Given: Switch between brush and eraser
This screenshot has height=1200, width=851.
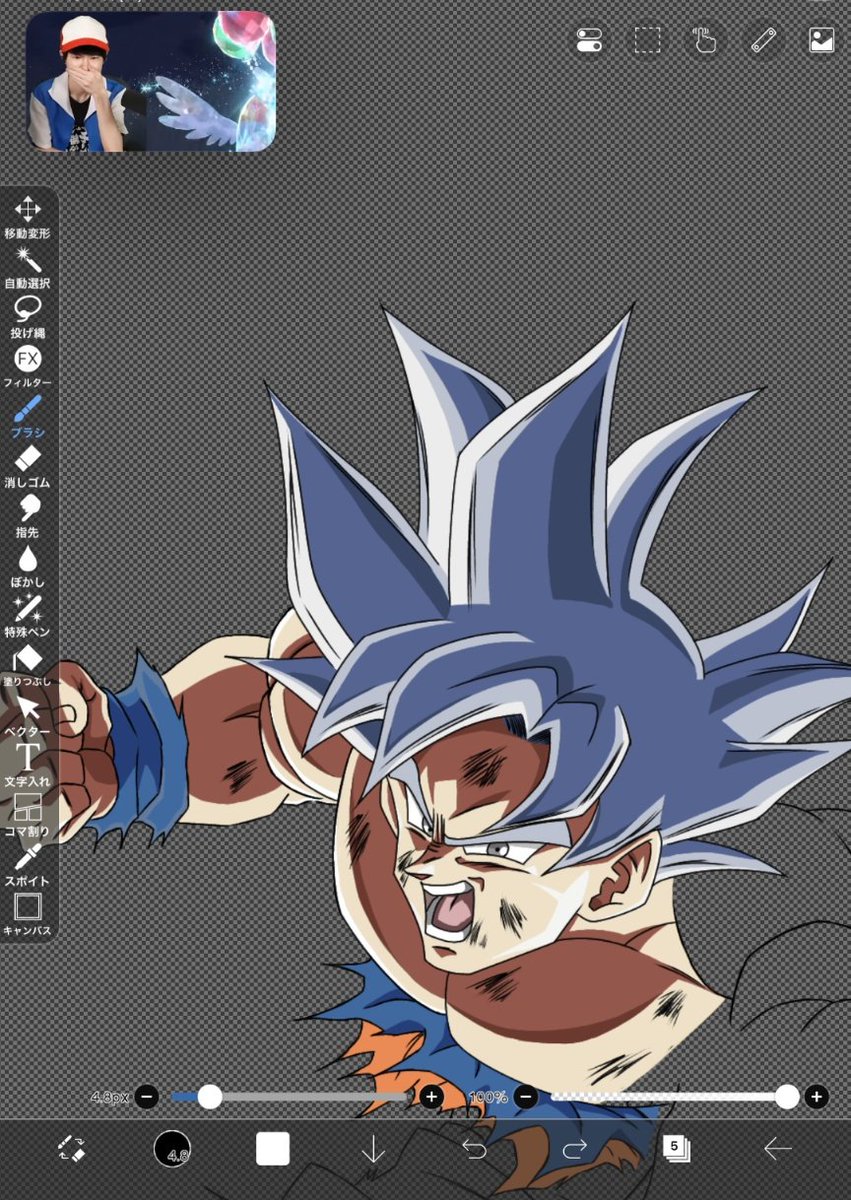Looking at the screenshot, I should 71,1148.
